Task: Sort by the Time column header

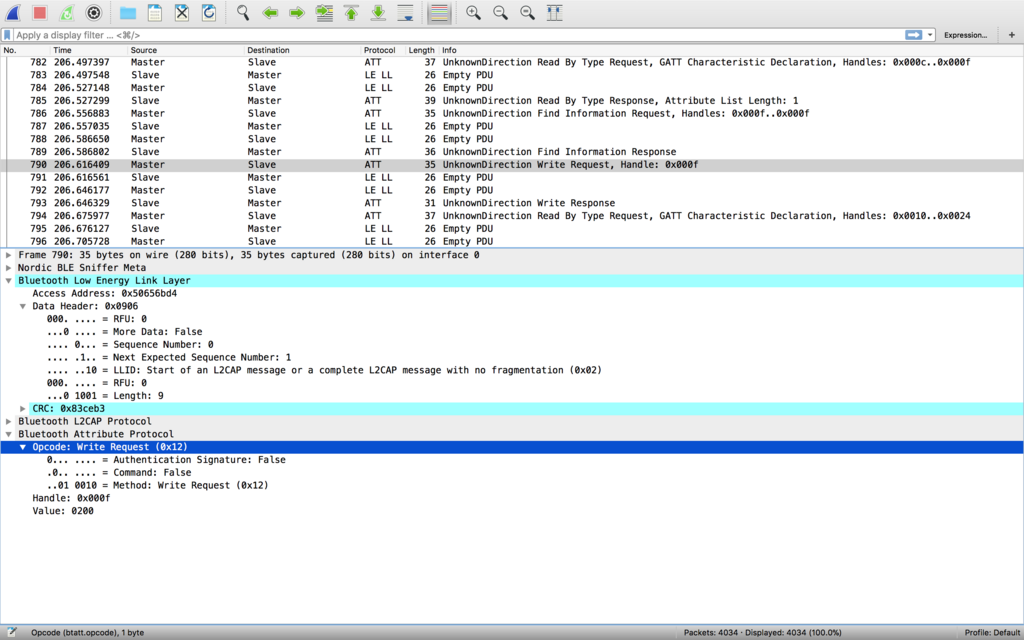Action: (88, 50)
